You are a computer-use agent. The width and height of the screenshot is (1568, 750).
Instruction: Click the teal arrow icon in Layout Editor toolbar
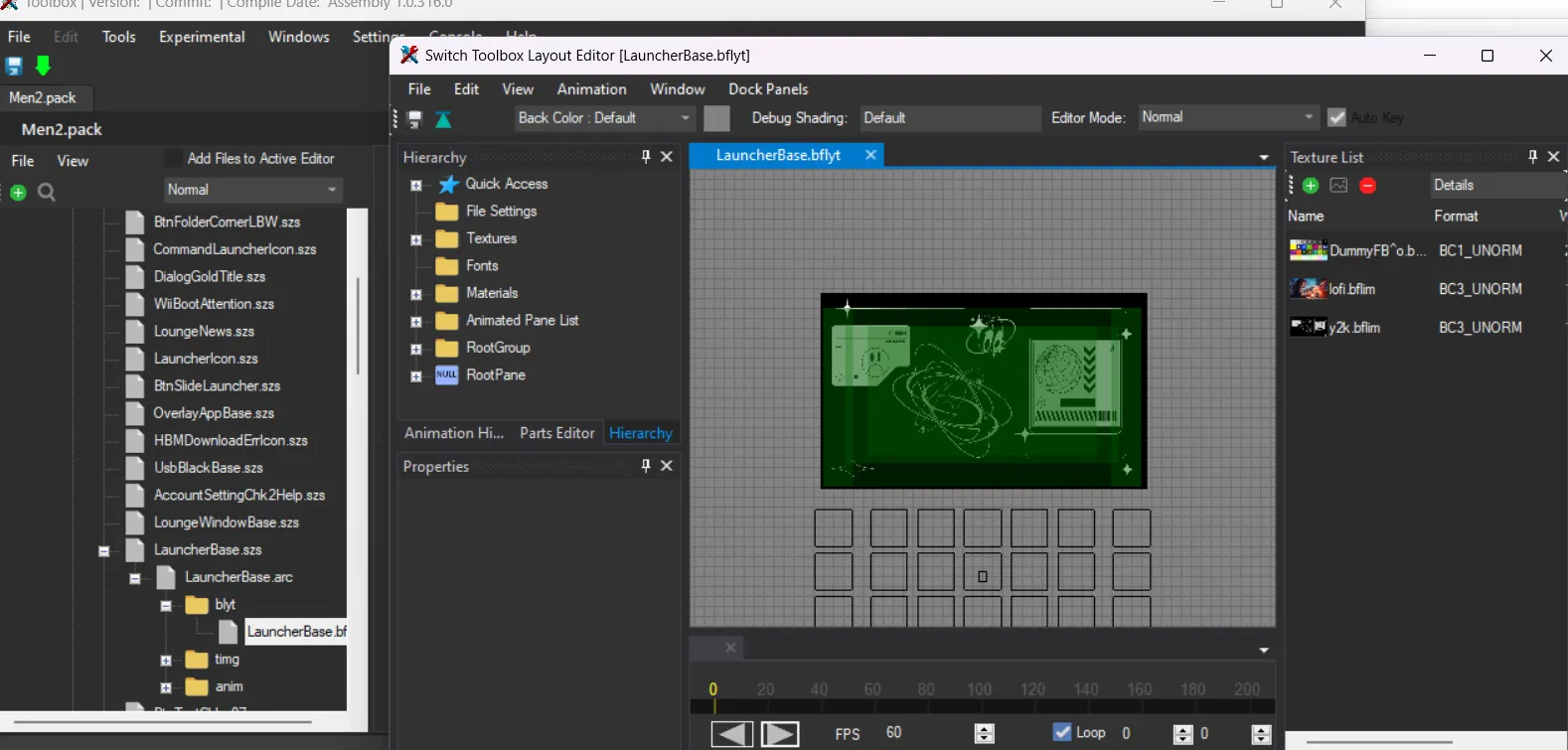point(443,119)
